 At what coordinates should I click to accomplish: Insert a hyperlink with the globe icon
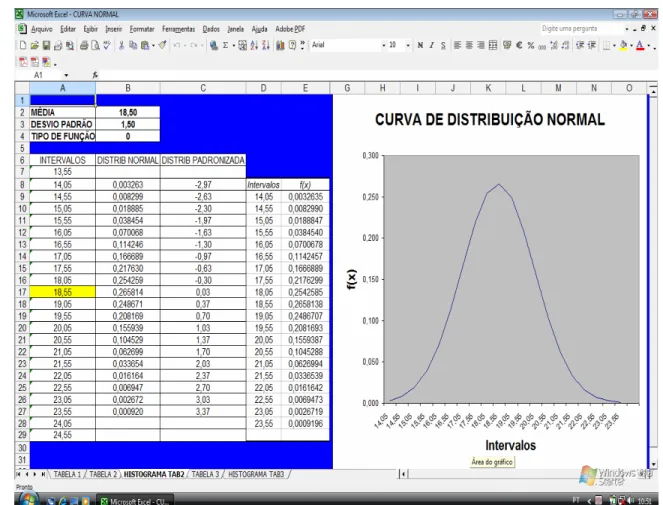(214, 45)
